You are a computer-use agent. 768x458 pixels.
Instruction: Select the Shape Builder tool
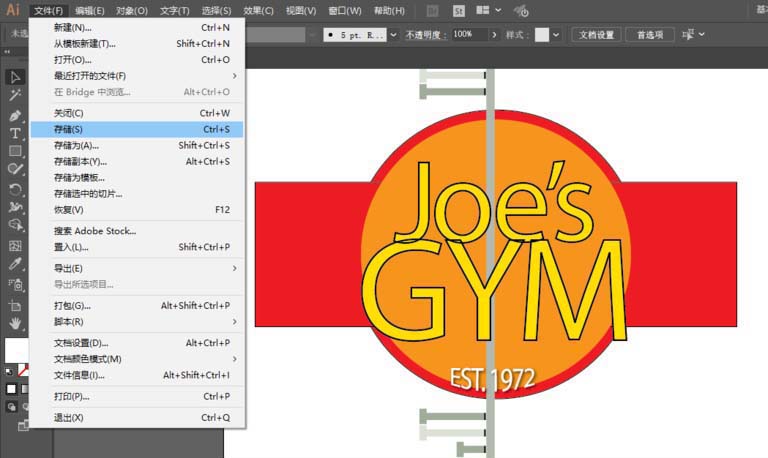[x=15, y=225]
